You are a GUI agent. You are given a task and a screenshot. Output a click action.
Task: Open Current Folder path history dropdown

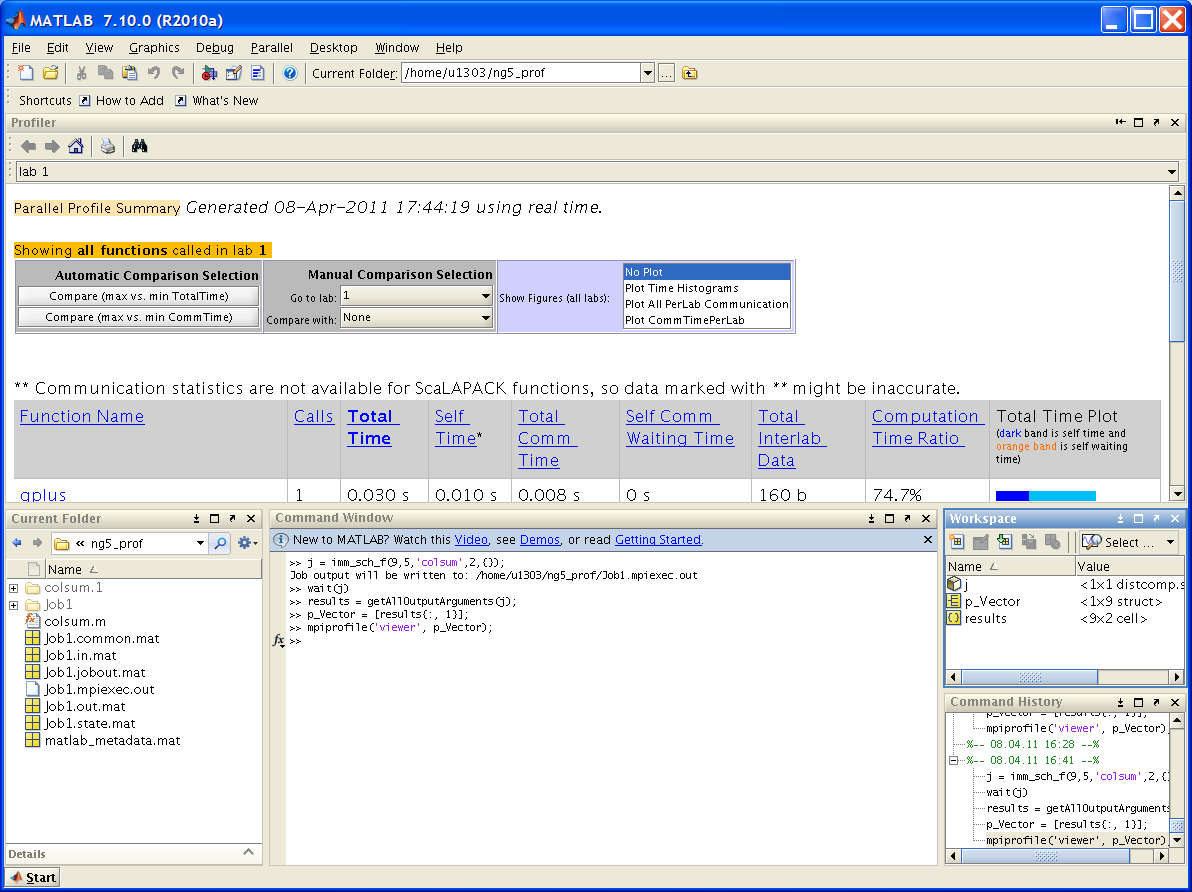(x=648, y=73)
